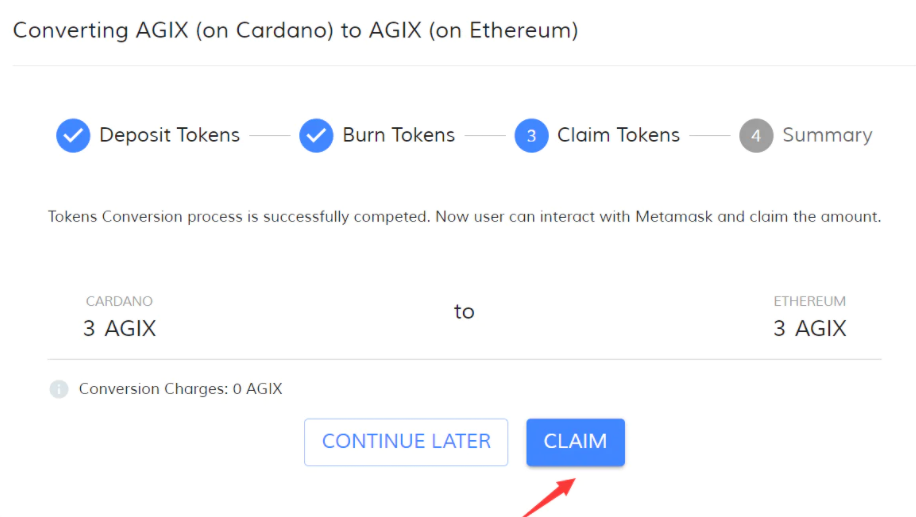Viewport: 916px width, 517px height.
Task: Click the Deposit Tokens checkmark icon
Action: point(73,136)
